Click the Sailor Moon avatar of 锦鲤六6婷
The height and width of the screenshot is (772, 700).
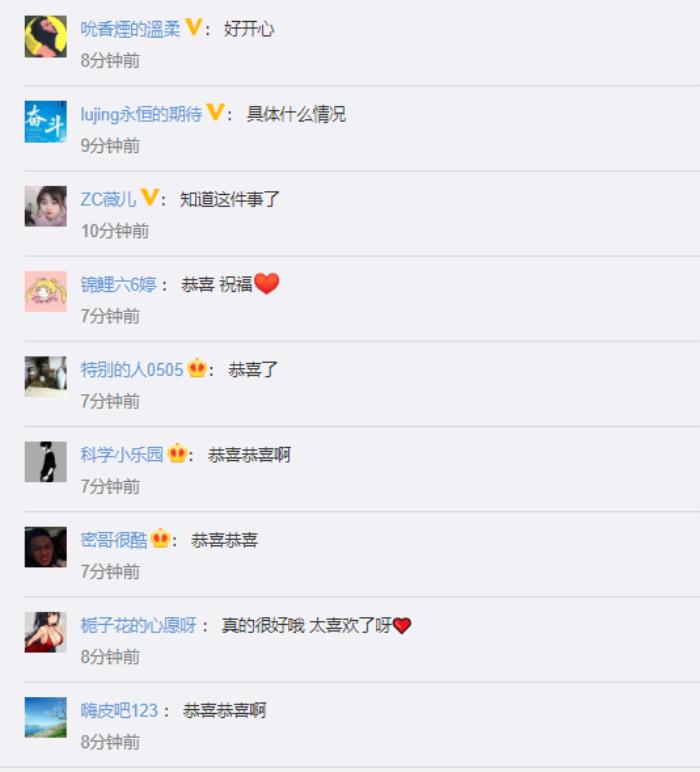click(x=46, y=292)
